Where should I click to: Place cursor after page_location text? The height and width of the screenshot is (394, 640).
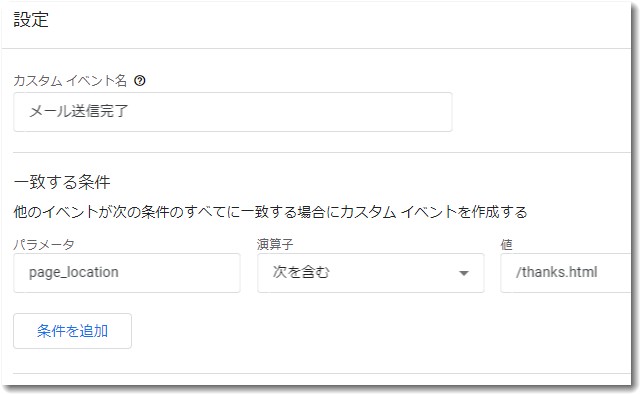(x=119, y=272)
